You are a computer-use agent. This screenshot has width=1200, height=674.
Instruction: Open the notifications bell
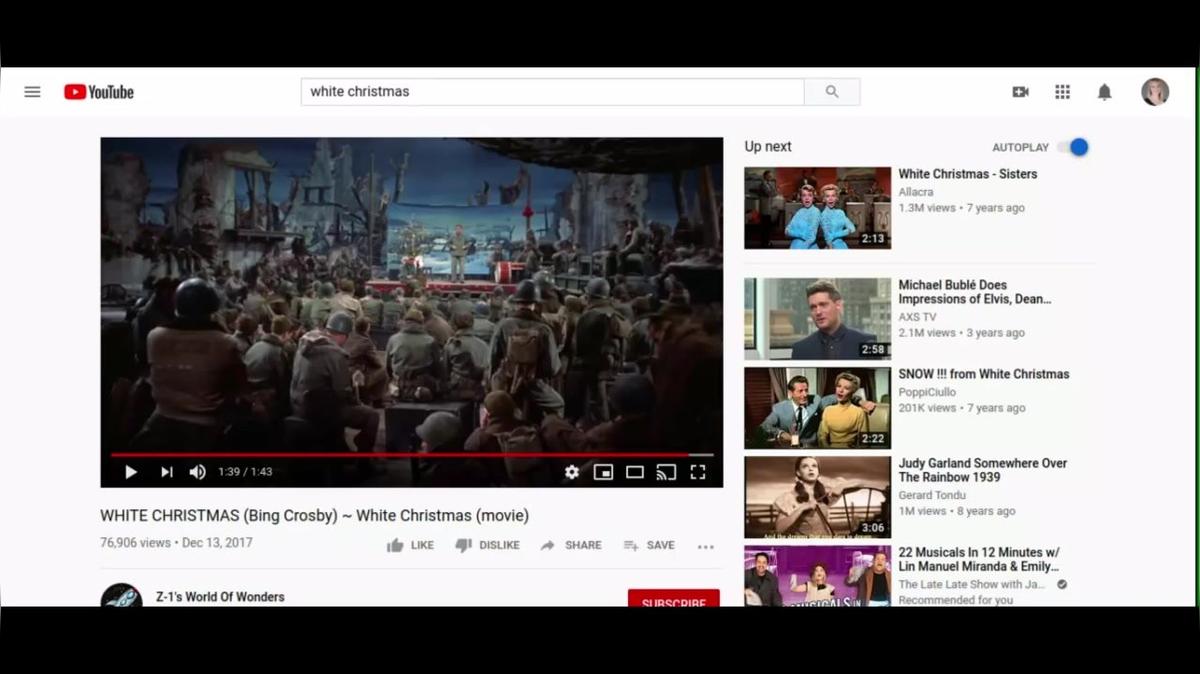click(1104, 92)
